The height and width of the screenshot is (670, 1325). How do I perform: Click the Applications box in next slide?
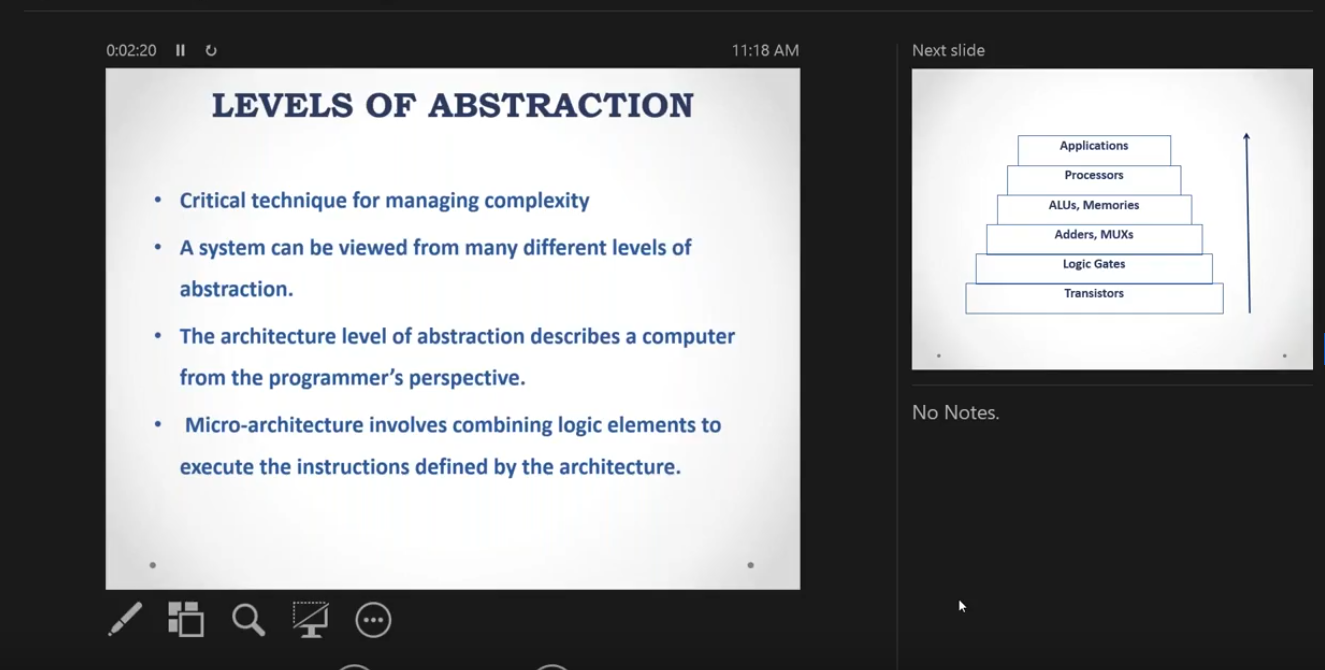tap(1094, 147)
